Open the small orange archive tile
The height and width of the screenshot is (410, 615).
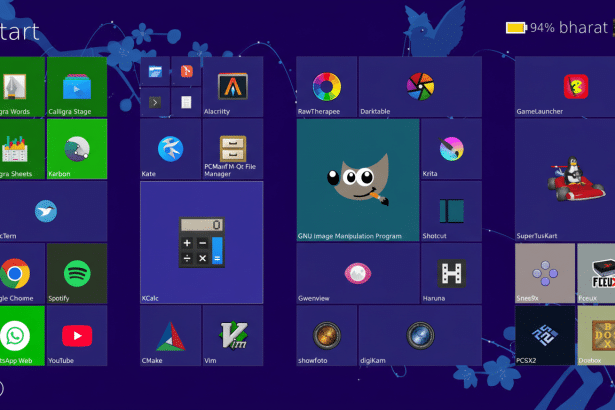tap(186, 71)
